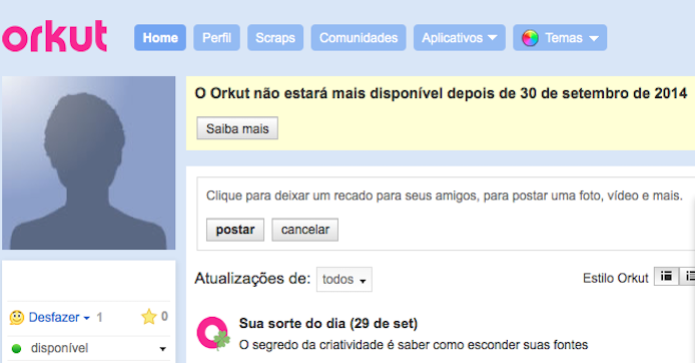
Task: Click the Saiba mais button
Action: click(x=237, y=129)
